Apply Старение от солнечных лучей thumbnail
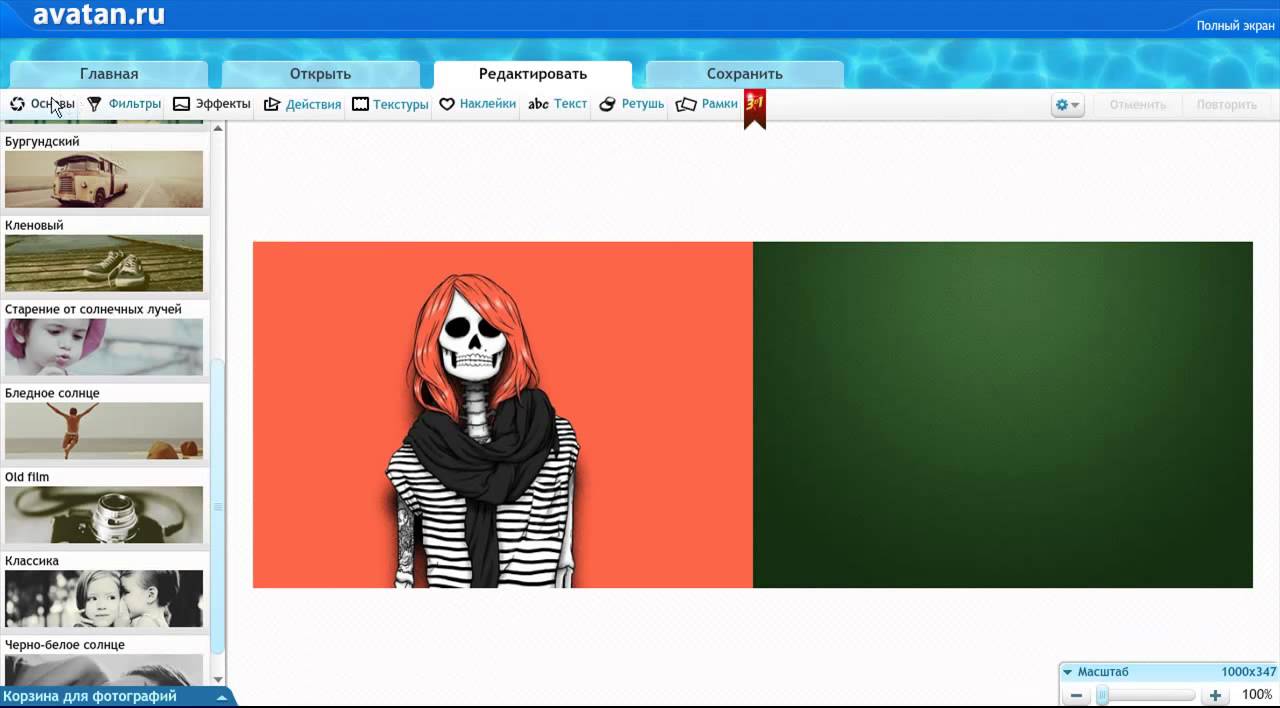This screenshot has width=1280, height=708. click(x=104, y=347)
